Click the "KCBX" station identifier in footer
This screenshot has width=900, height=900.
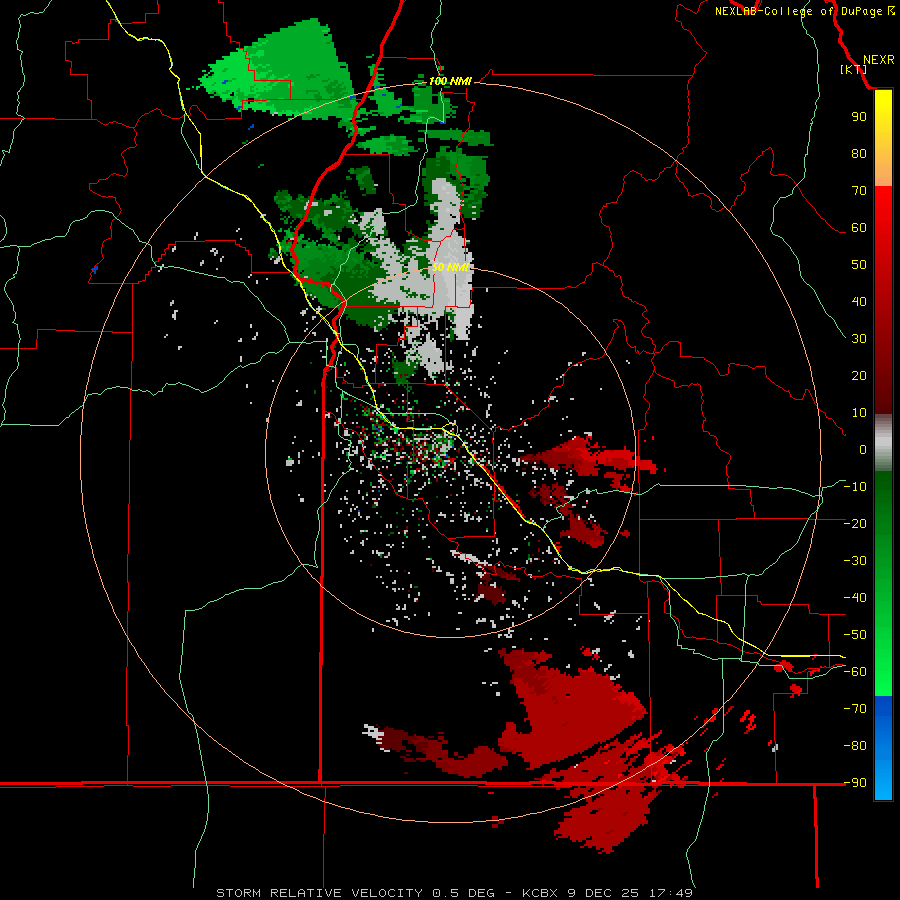point(542,893)
